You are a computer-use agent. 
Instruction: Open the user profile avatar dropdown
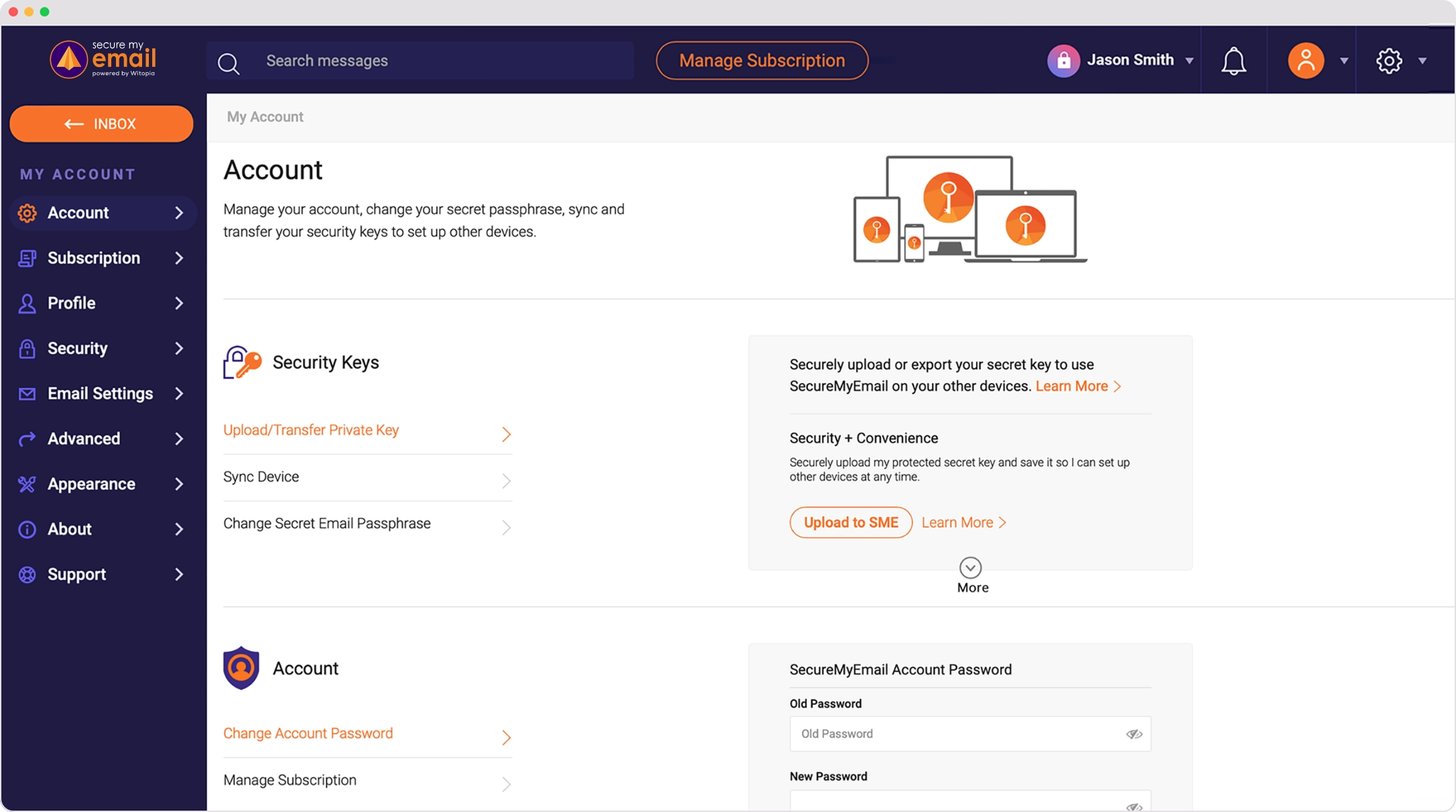[1345, 62]
